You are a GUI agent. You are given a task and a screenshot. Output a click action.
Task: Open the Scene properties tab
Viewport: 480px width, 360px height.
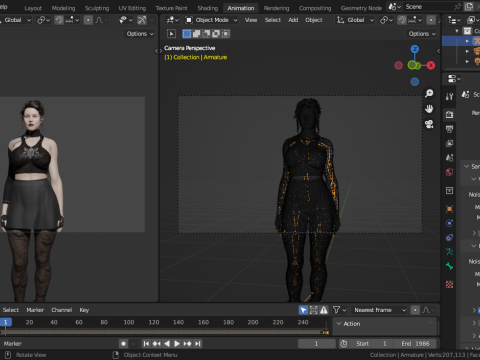pos(449,158)
